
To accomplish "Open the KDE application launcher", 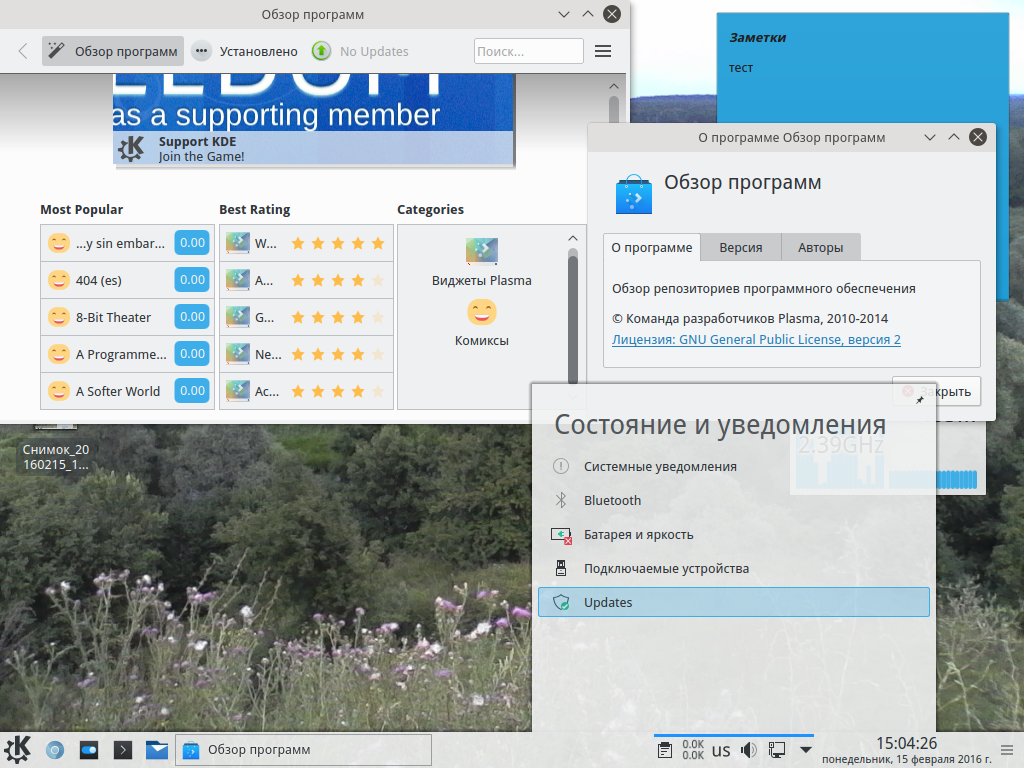I will coord(18,749).
